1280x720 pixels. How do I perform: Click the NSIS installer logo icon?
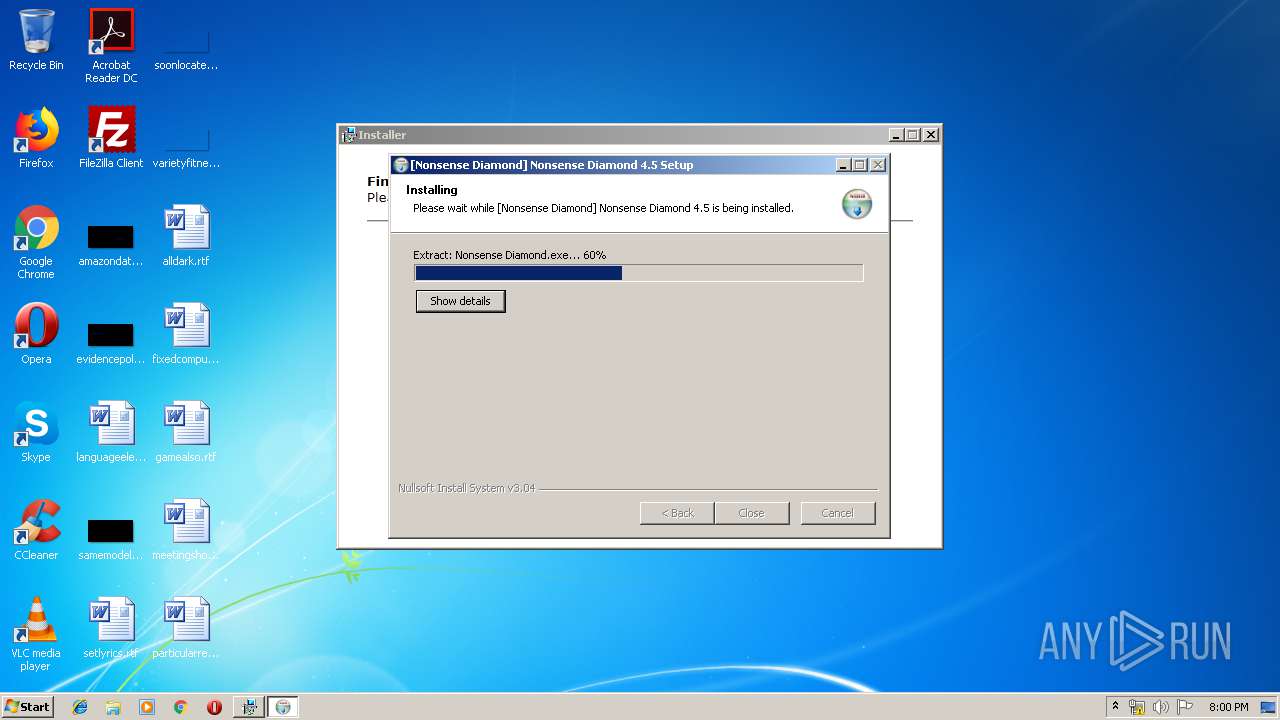(x=856, y=203)
